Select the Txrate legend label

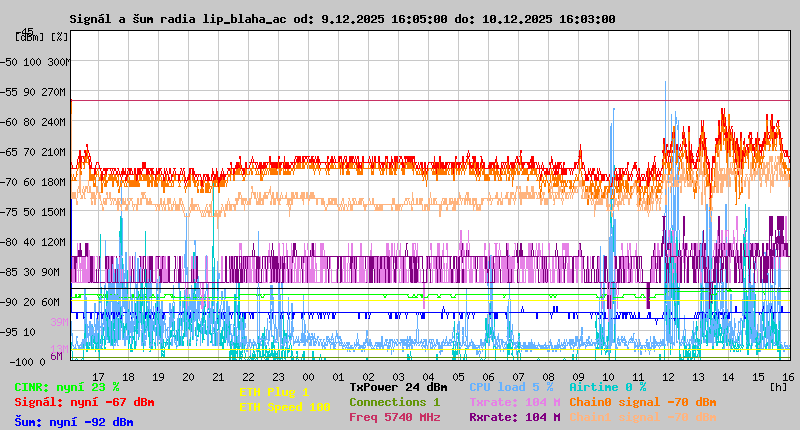(514, 402)
